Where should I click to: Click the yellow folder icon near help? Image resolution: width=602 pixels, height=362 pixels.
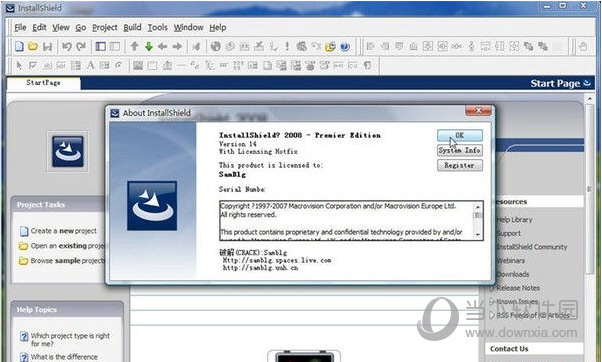point(330,47)
